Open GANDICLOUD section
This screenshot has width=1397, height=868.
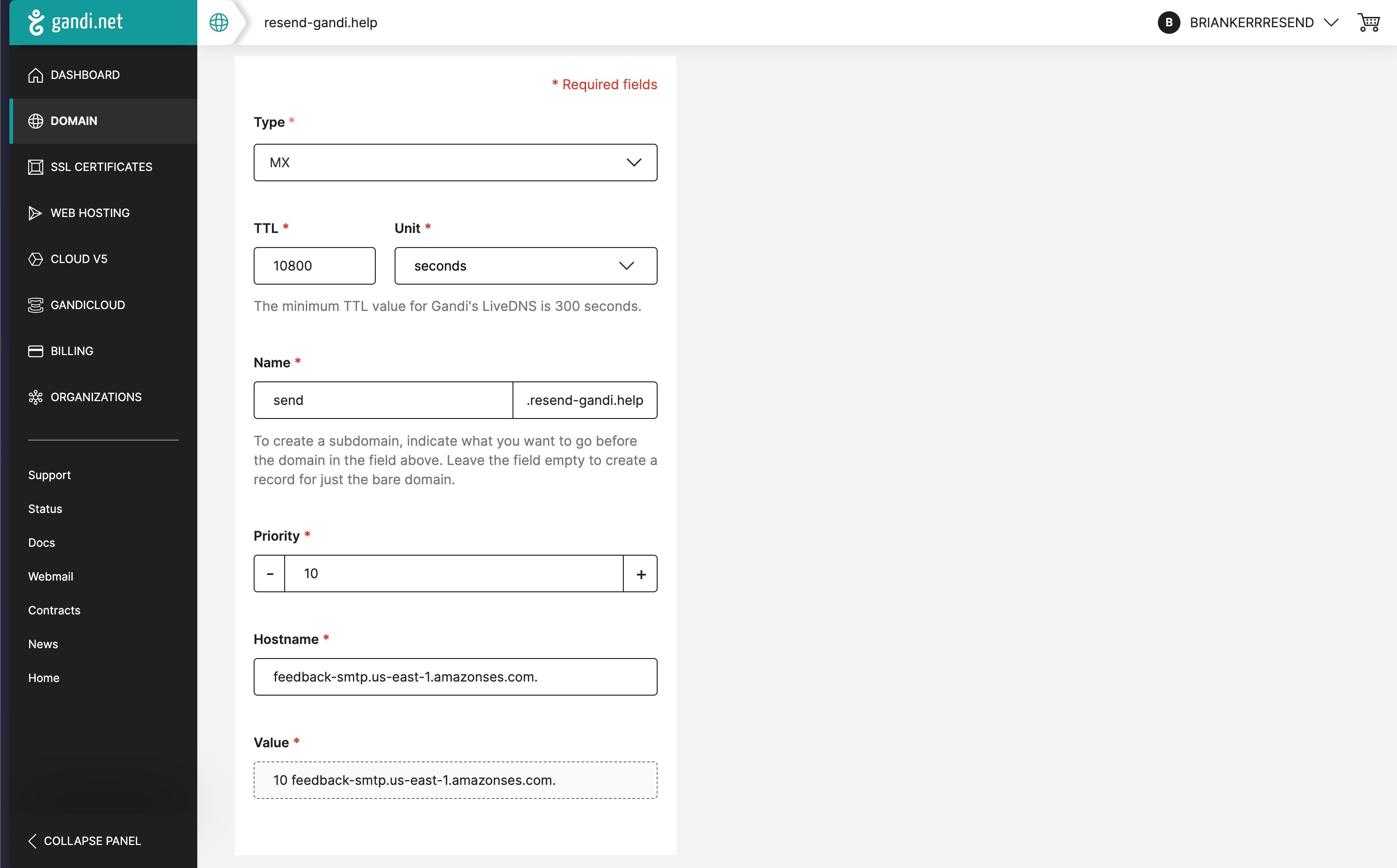[103, 305]
